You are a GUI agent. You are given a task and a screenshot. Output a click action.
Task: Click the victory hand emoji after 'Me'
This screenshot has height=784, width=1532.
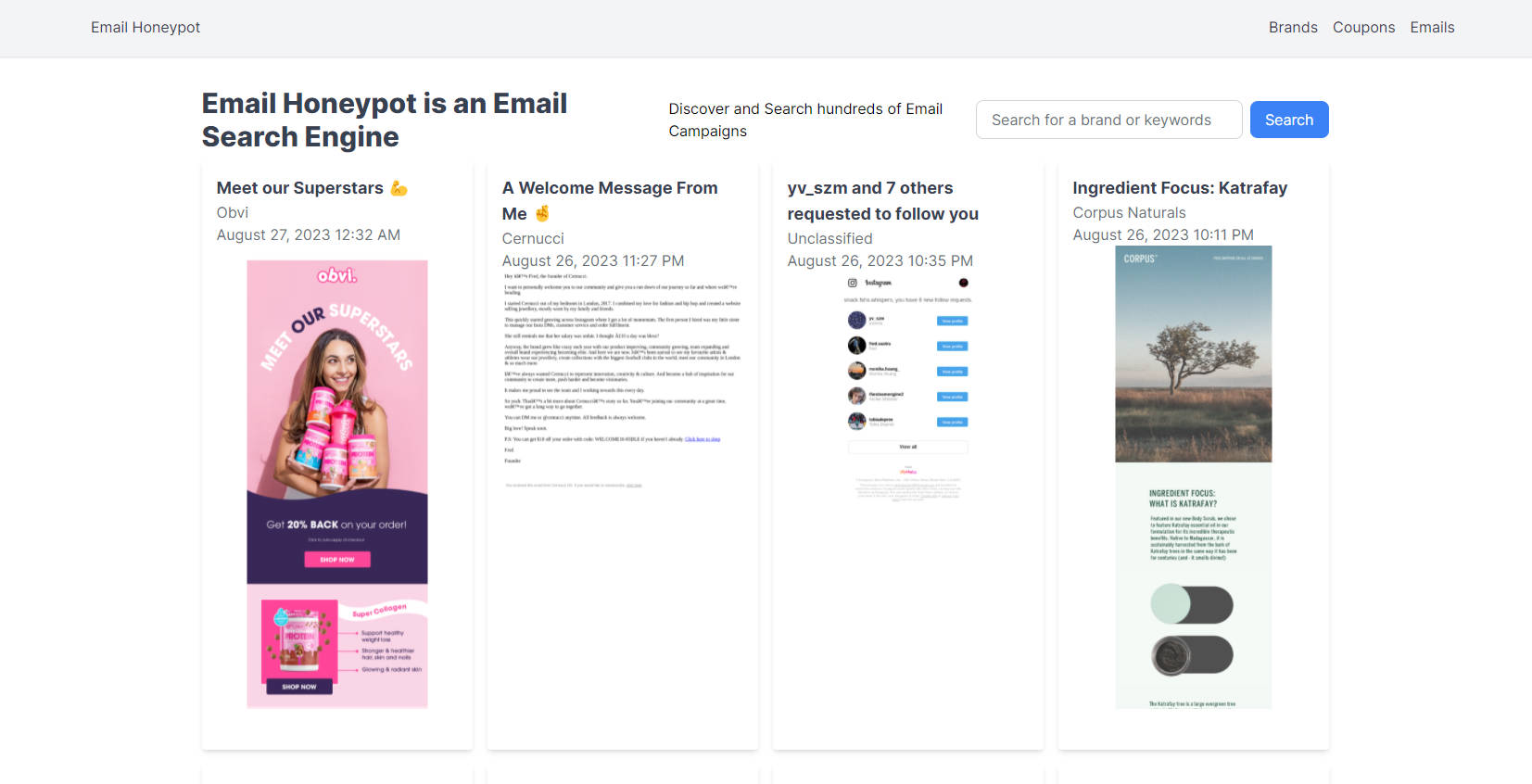pos(542,214)
